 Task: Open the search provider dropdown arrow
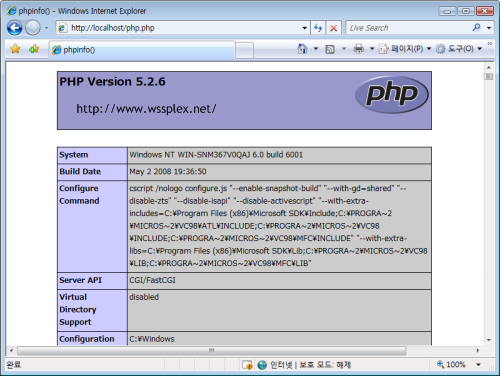[x=489, y=28]
